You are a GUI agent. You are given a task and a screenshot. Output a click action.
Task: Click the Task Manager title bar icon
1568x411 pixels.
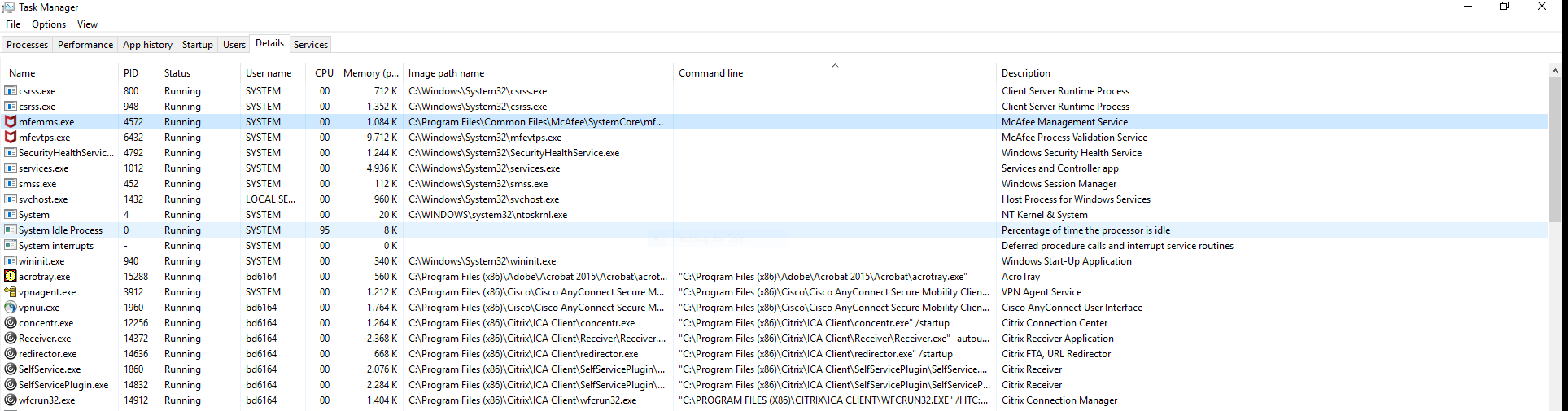coord(8,7)
